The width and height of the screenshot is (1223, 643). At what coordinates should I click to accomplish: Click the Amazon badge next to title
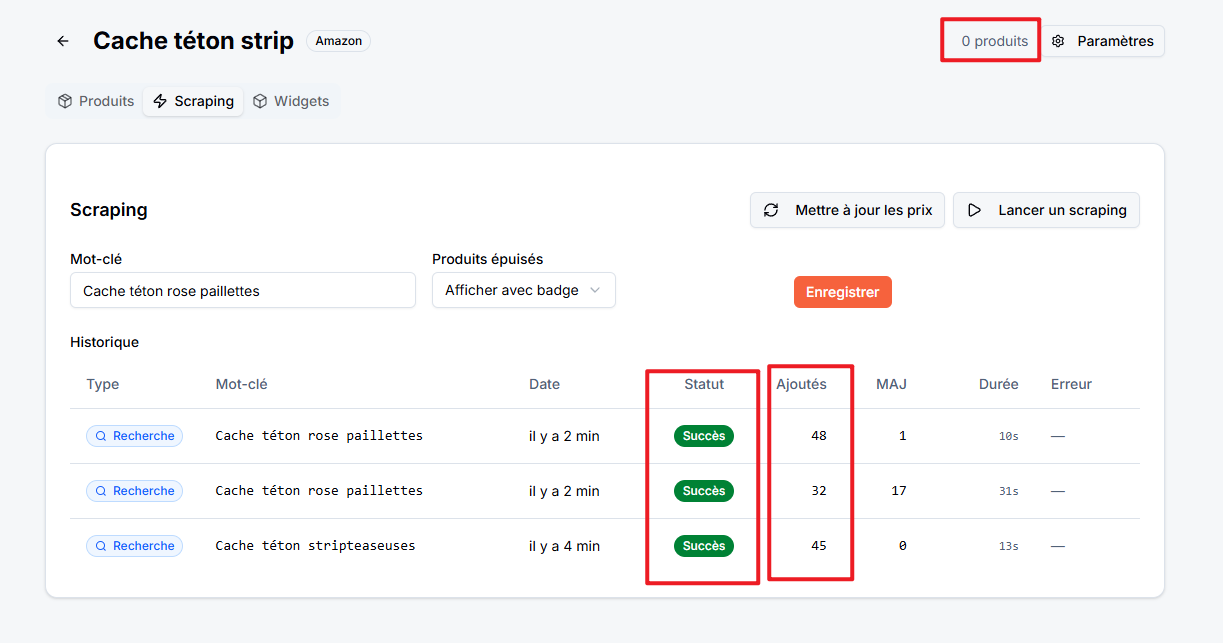coord(339,41)
